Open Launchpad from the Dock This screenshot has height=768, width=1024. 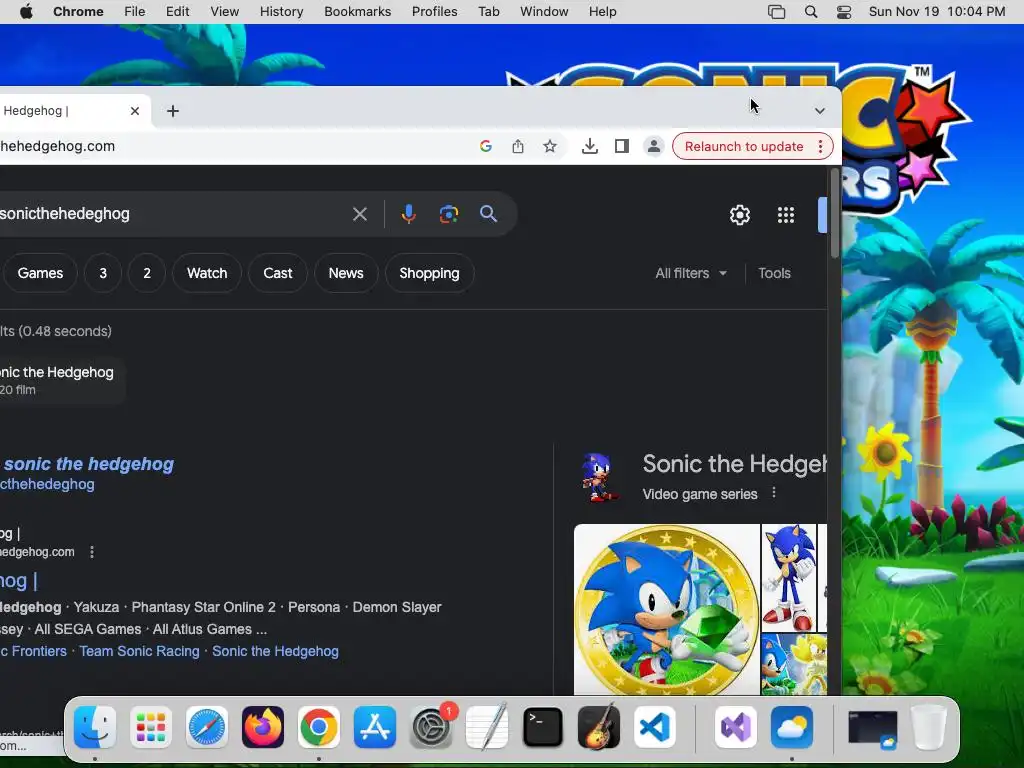[x=151, y=727]
